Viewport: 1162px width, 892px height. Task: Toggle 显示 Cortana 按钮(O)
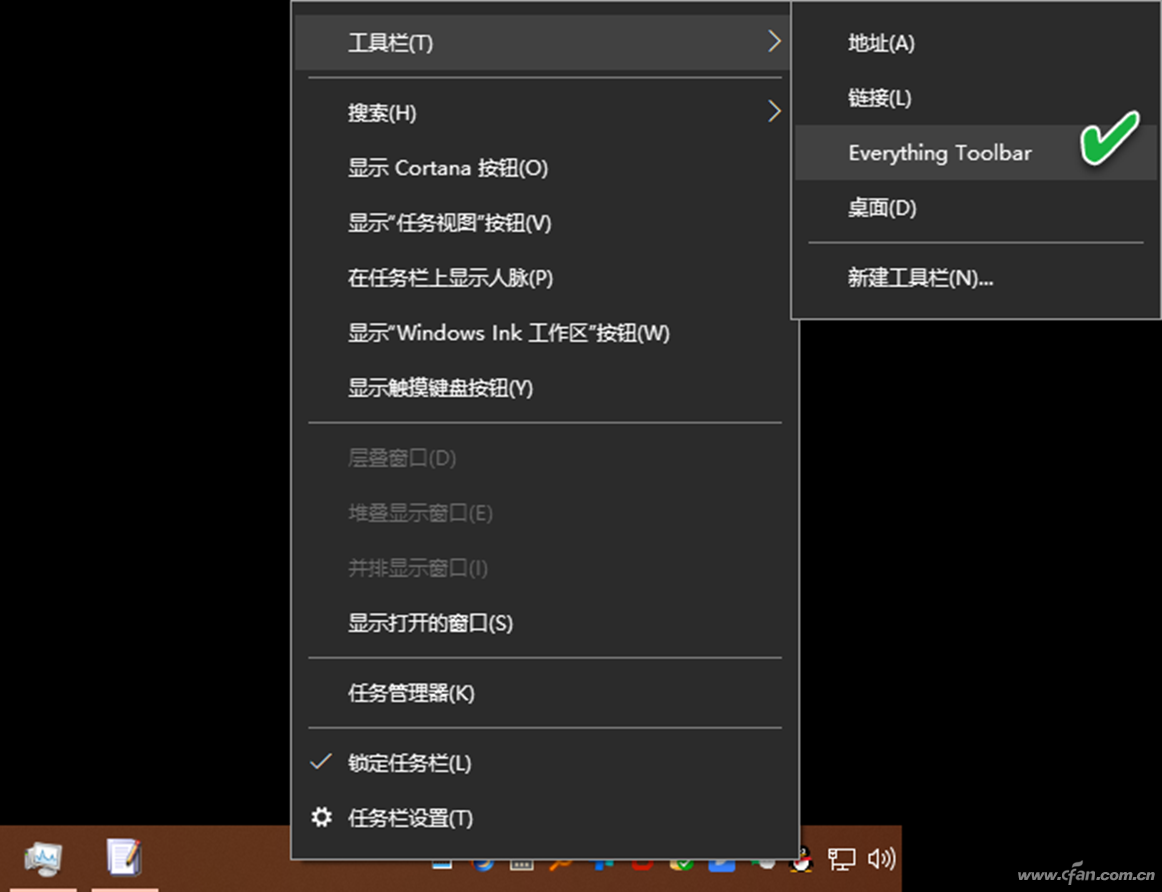543,168
